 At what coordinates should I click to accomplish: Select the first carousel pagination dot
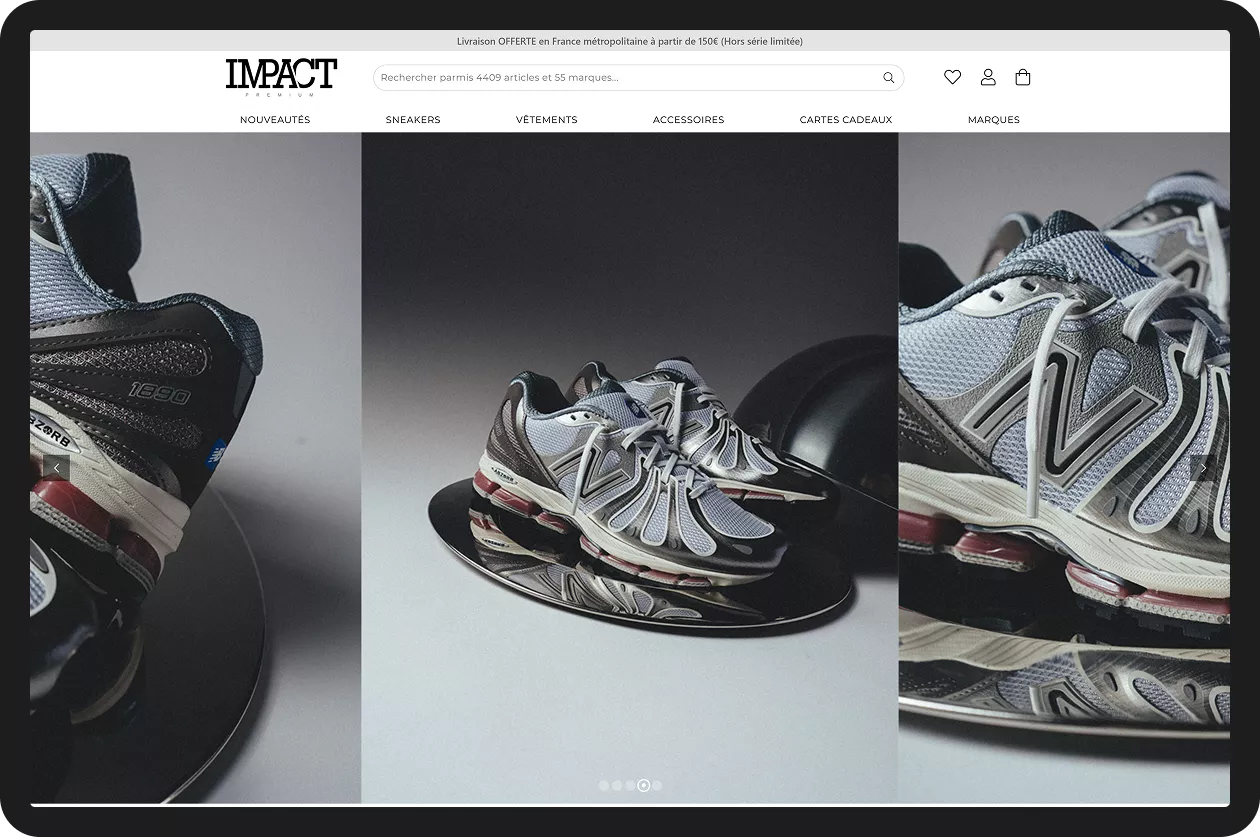click(x=604, y=785)
